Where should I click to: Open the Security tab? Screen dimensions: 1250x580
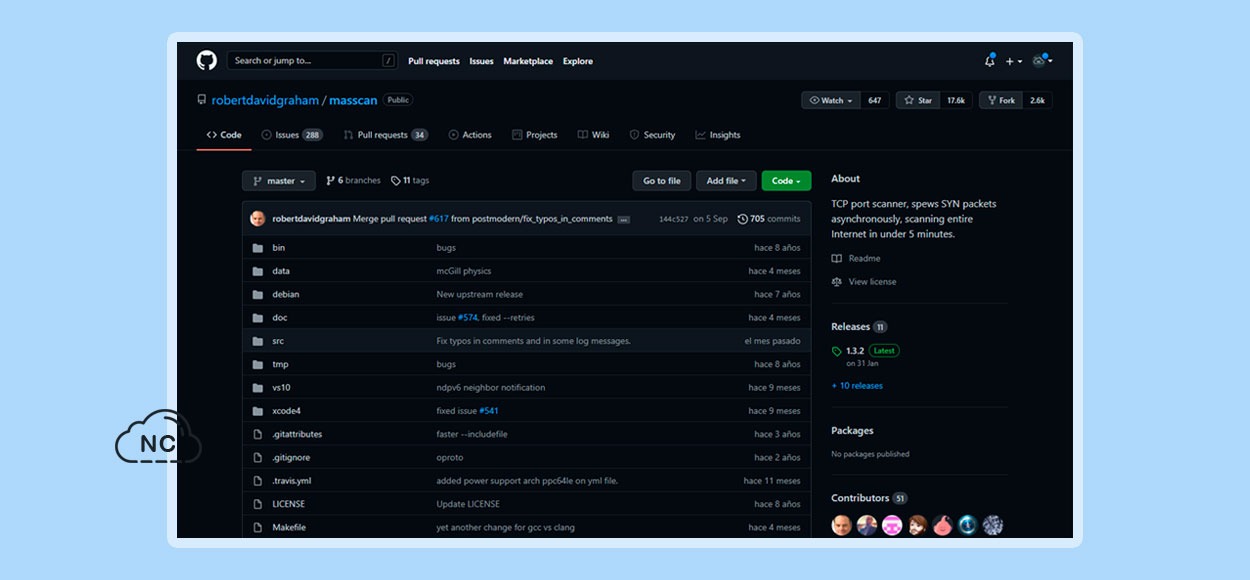coord(652,135)
